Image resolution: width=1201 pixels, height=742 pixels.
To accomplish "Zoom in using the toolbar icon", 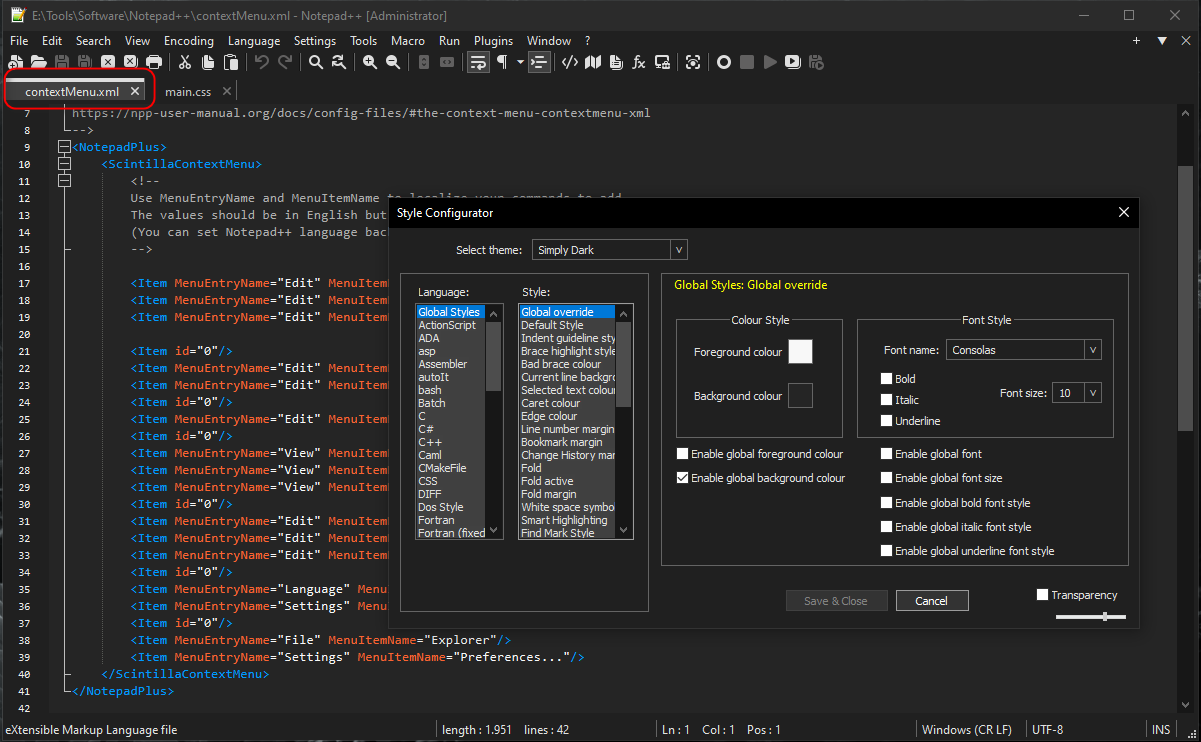I will click(x=370, y=62).
